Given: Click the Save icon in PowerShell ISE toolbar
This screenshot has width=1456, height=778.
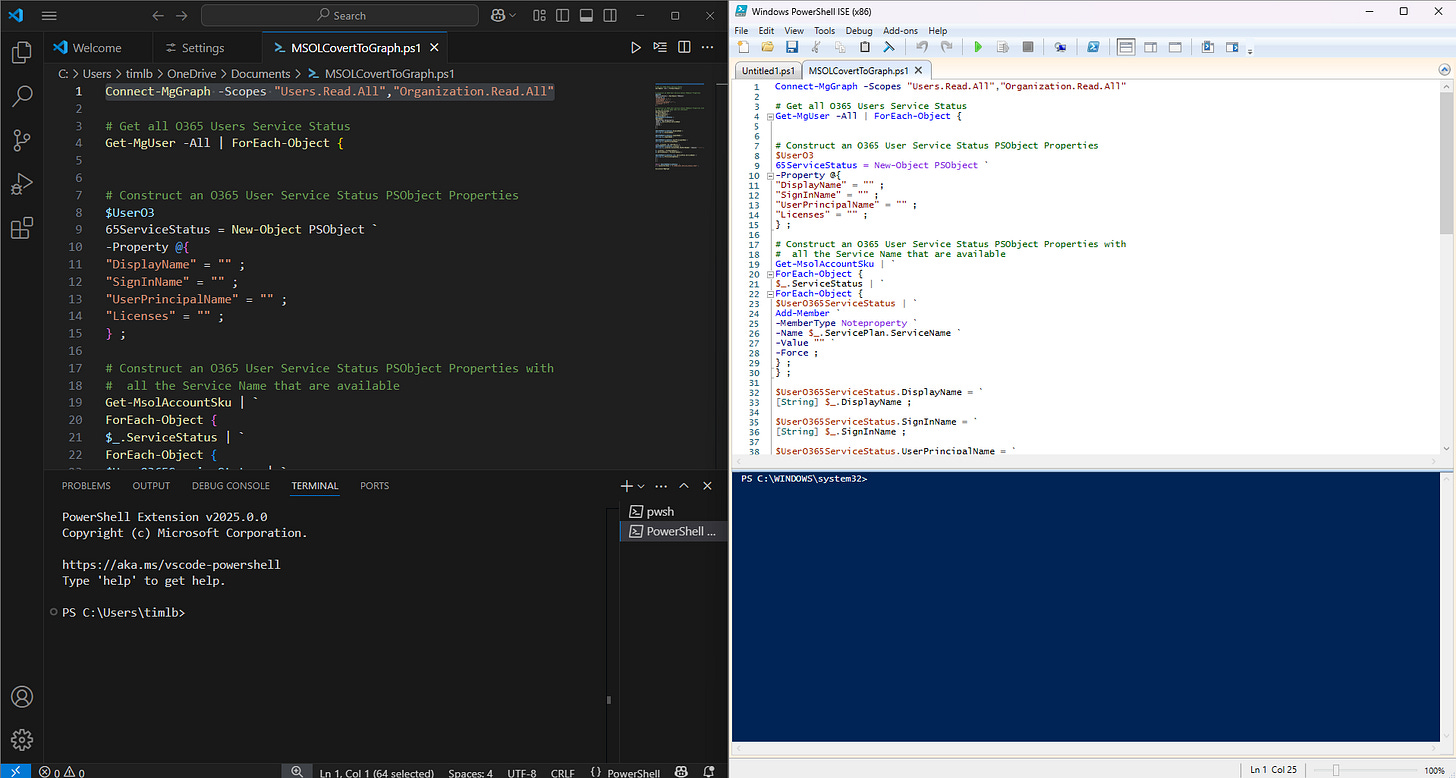Looking at the screenshot, I should point(791,47).
